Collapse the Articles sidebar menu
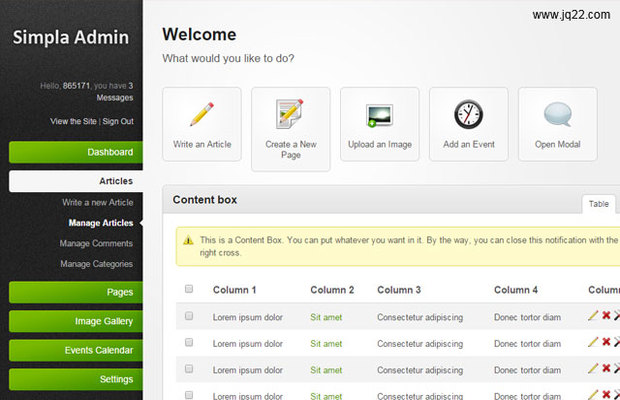This screenshot has height=400, width=620. (76, 181)
